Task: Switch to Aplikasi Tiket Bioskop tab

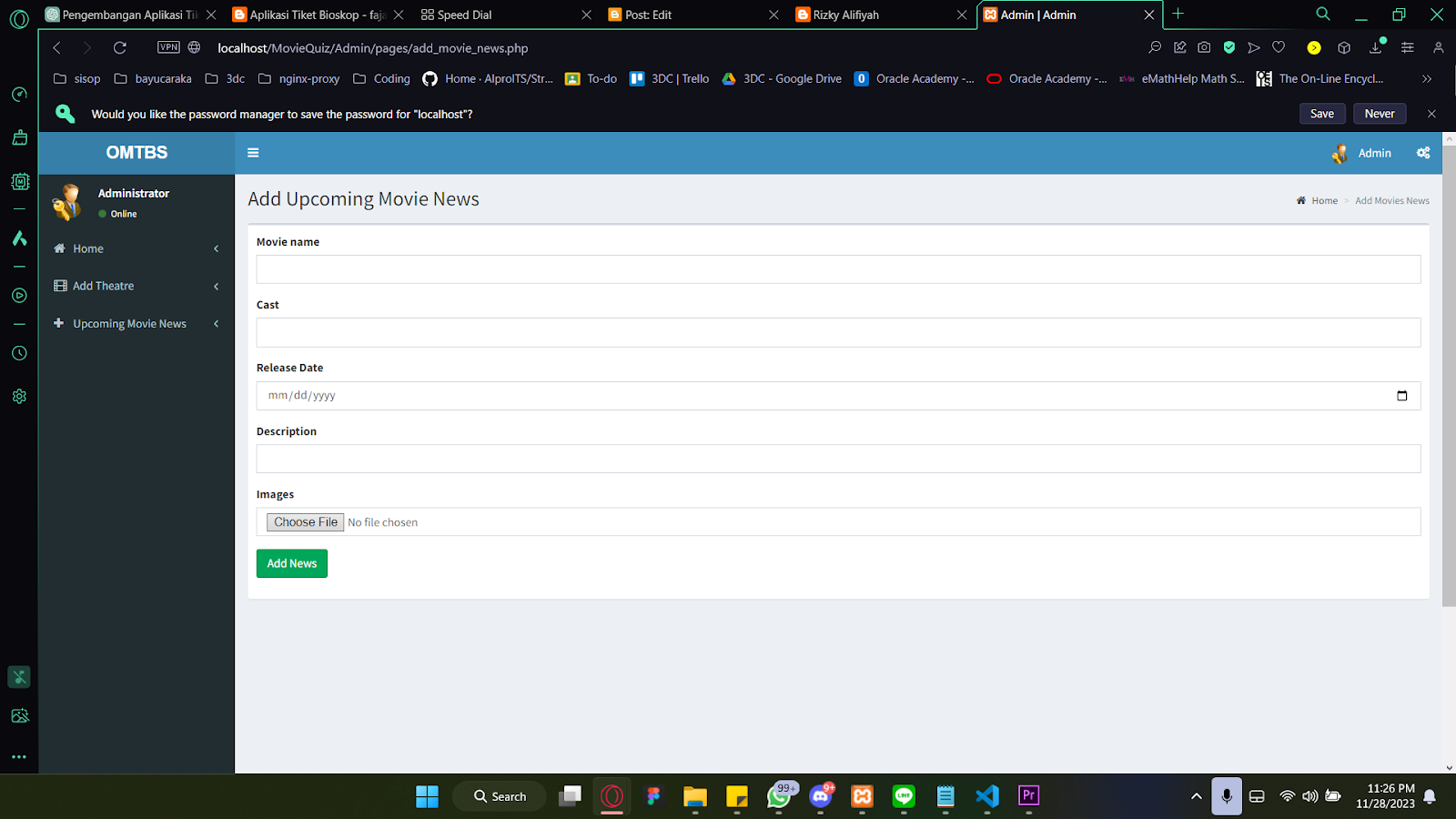Action: coord(318,15)
